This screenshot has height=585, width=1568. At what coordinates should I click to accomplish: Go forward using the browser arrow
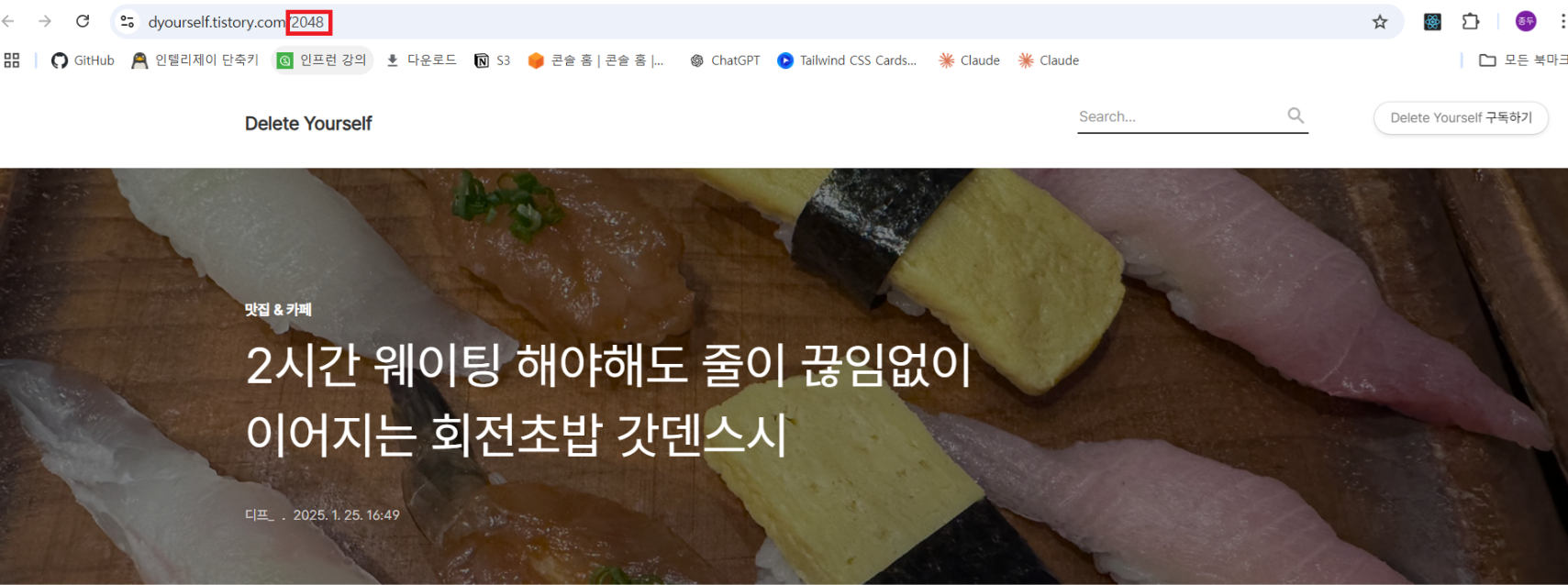[44, 21]
